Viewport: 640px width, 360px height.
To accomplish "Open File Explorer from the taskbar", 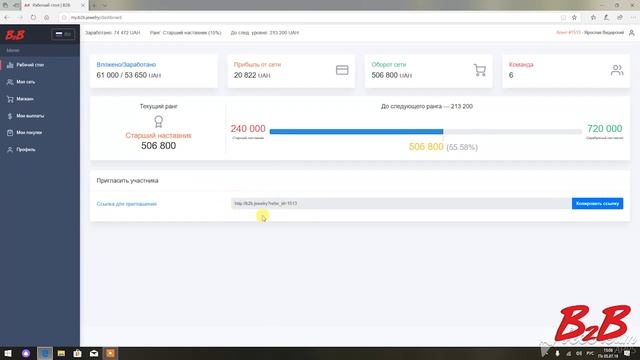I will pyautogui.click(x=61, y=353).
